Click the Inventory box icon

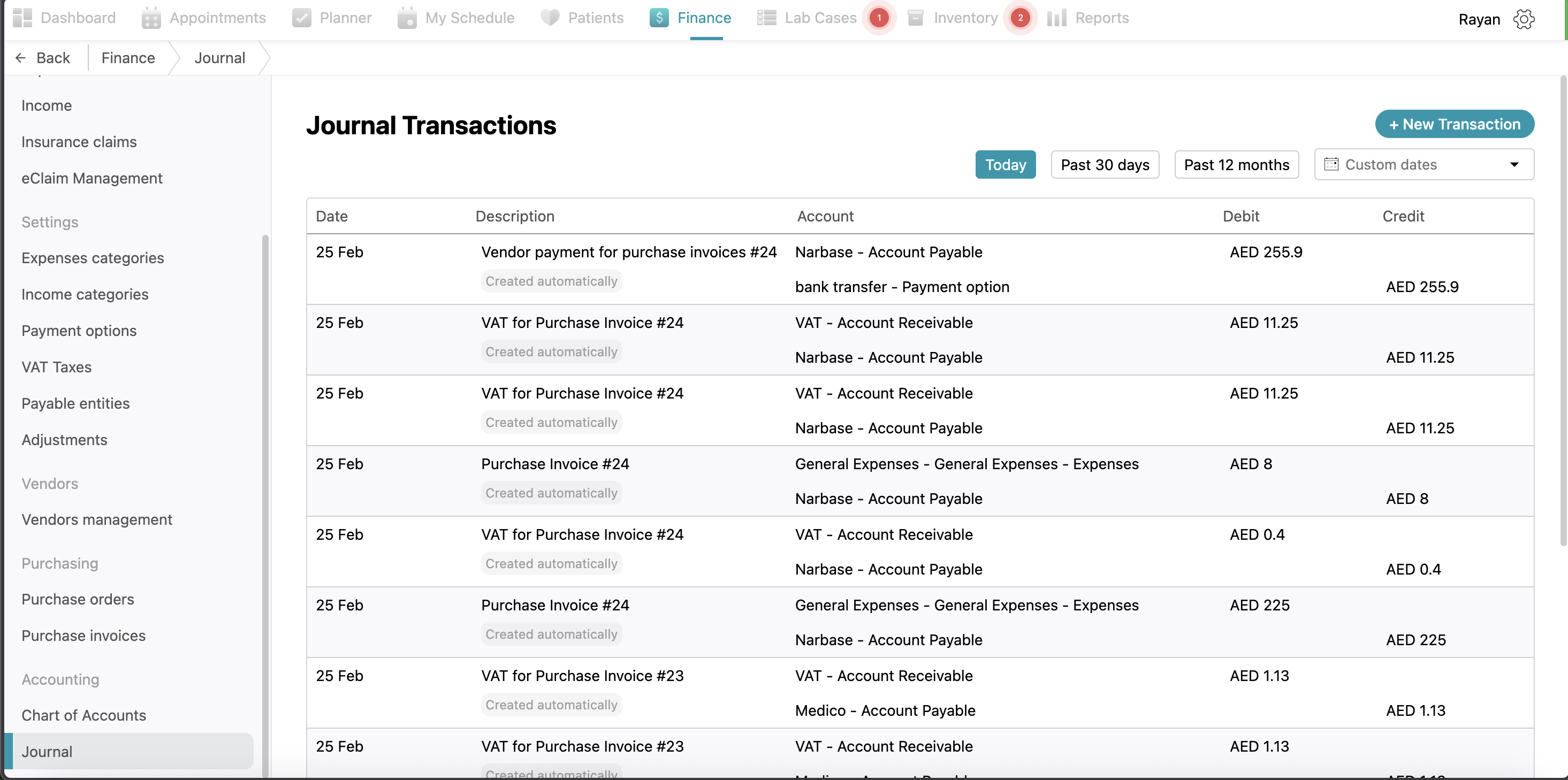coord(916,18)
